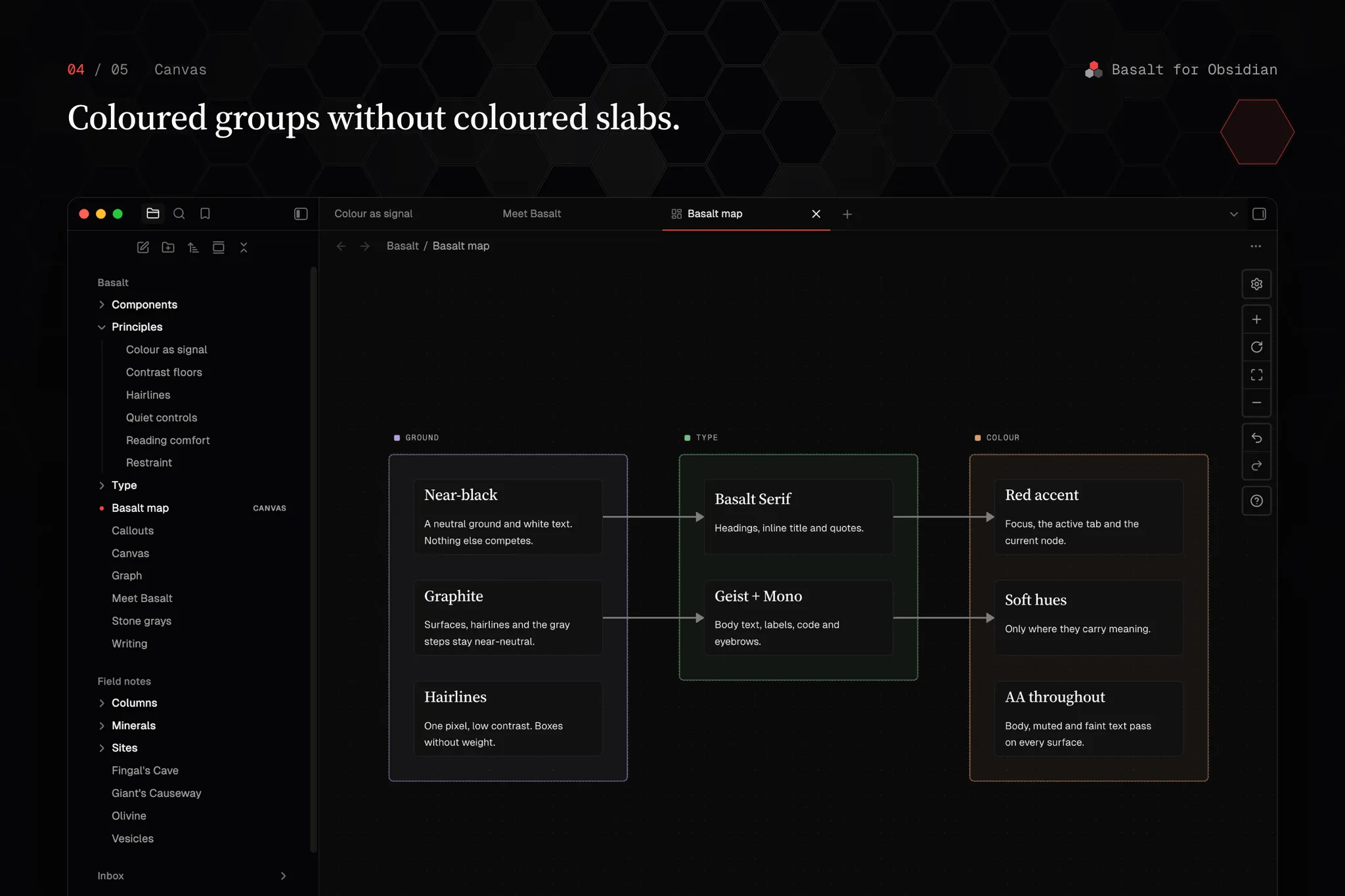Select the Ground group colour swatch
Image resolution: width=1345 pixels, height=896 pixels.
pos(397,438)
